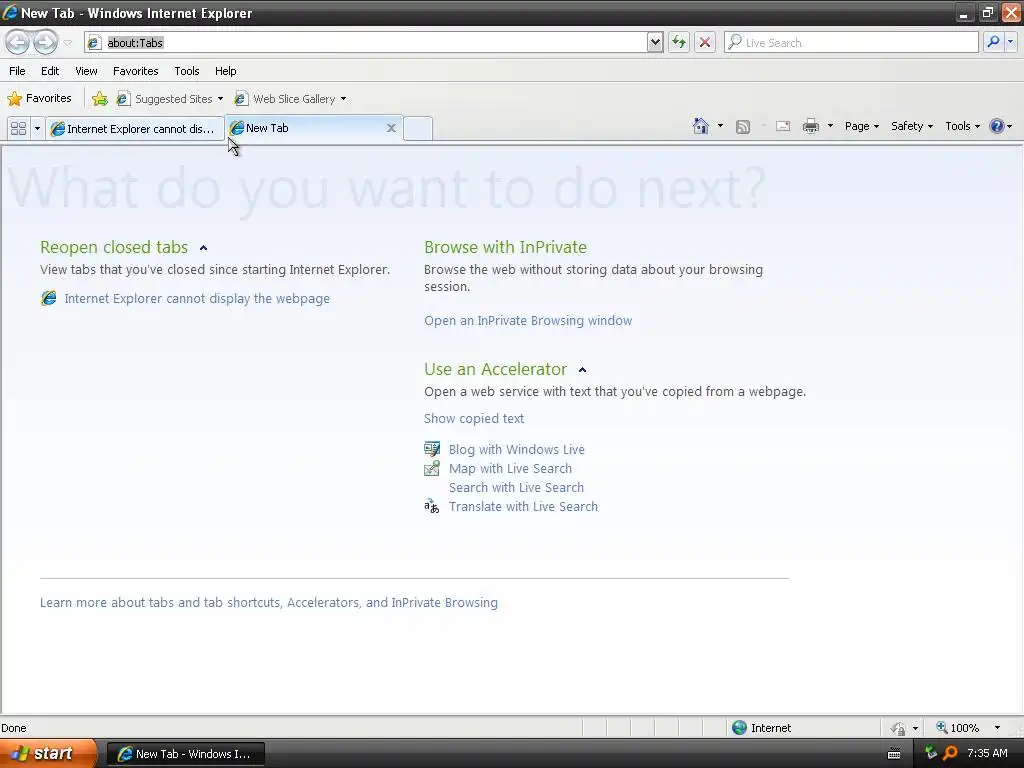Open the Help menu
Image resolution: width=1024 pixels, height=768 pixels.
(225, 71)
